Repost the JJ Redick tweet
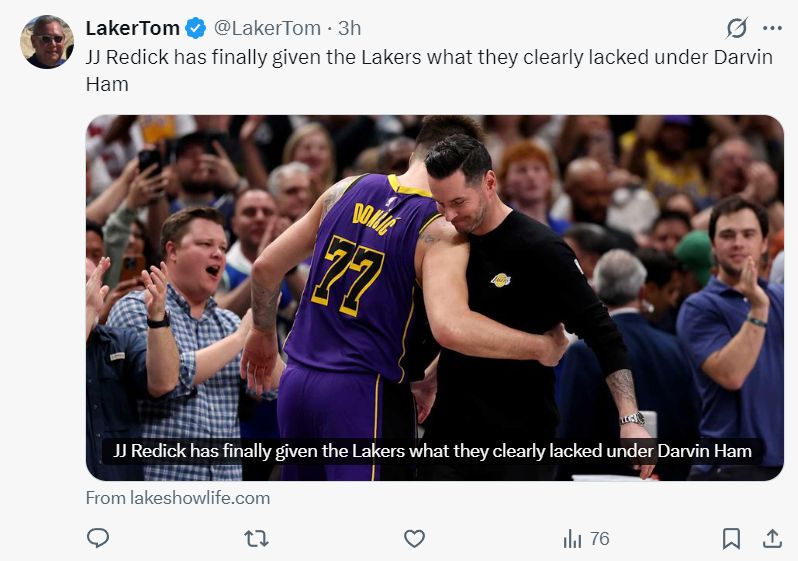Image resolution: width=798 pixels, height=561 pixels. click(256, 539)
